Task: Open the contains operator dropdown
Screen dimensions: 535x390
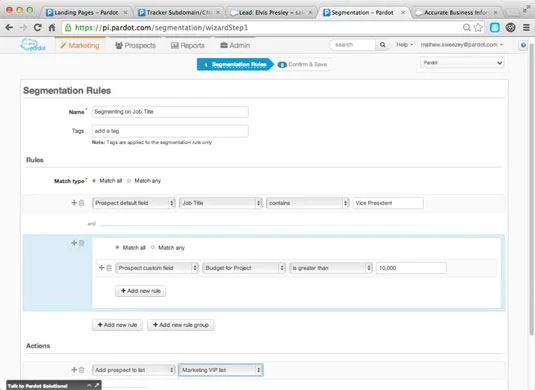Action: 308,203
